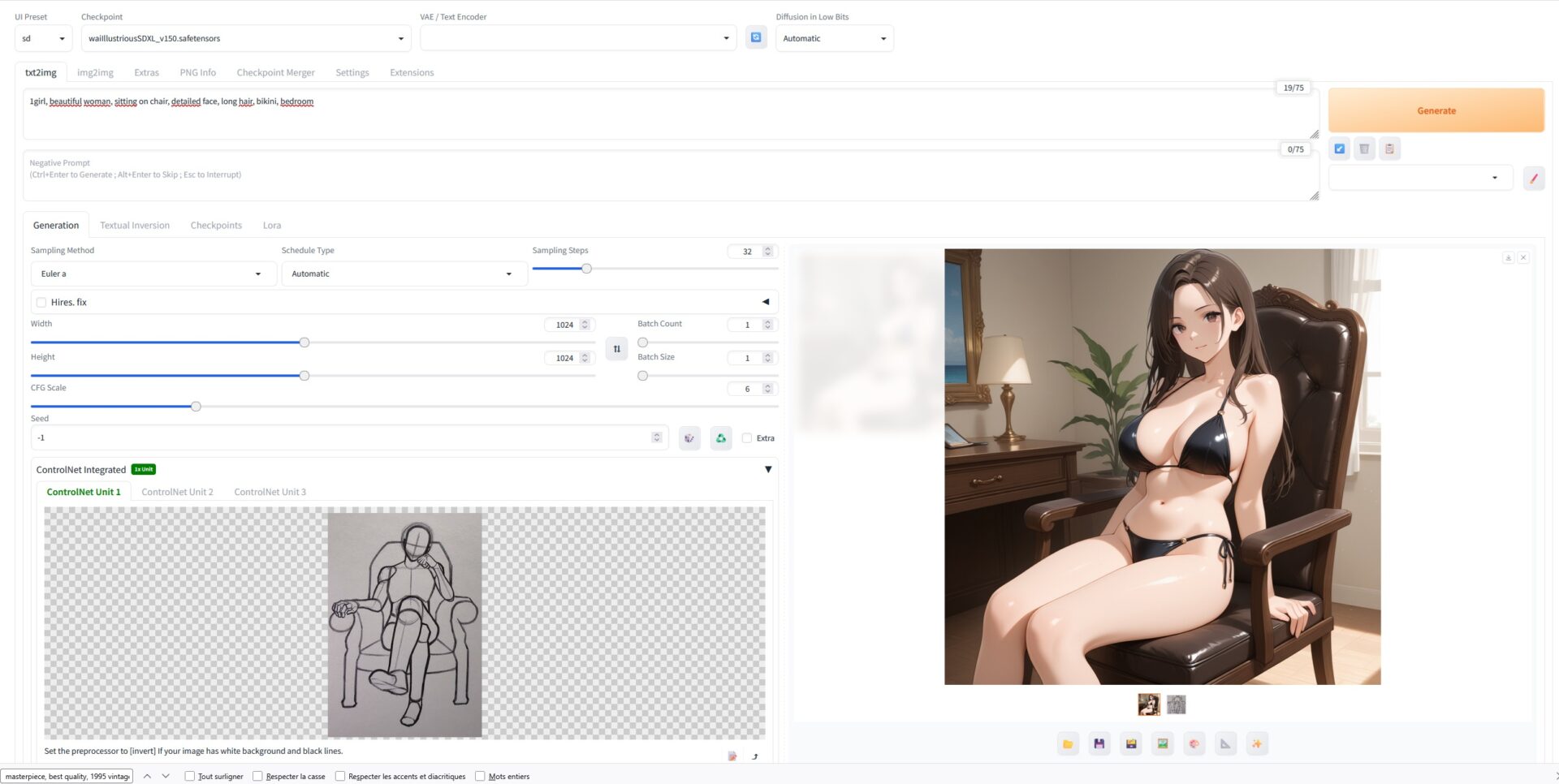Reuse last seed with the green recycle icon
The width and height of the screenshot is (1559, 784).
720,438
